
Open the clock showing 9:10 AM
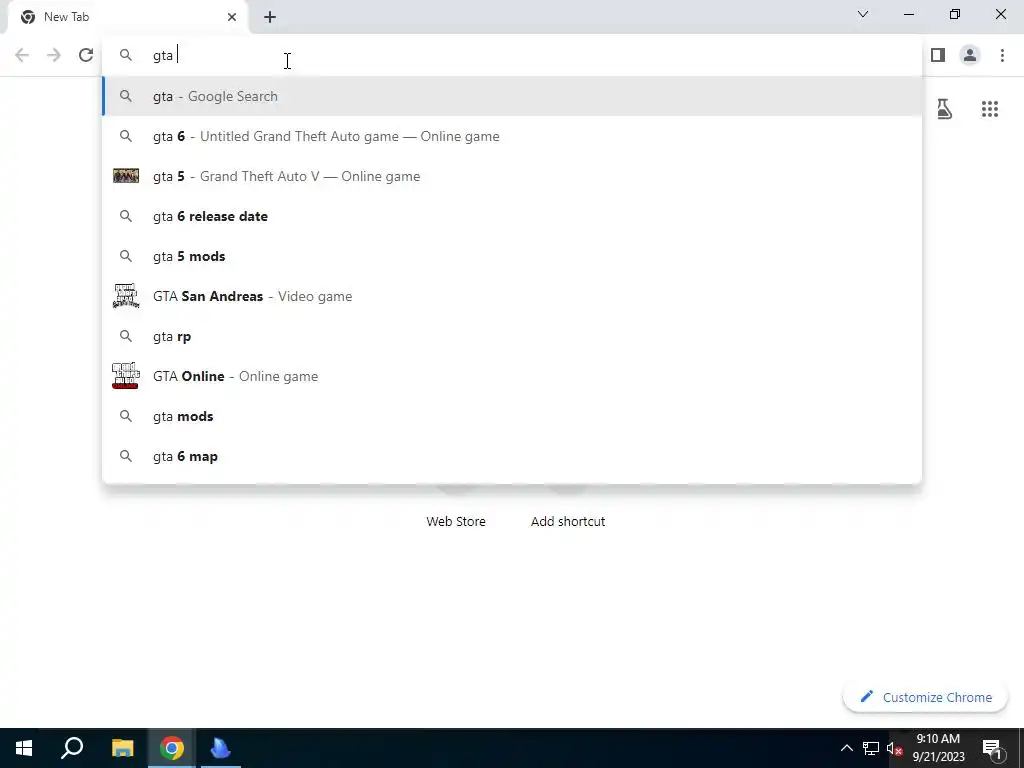point(938,748)
